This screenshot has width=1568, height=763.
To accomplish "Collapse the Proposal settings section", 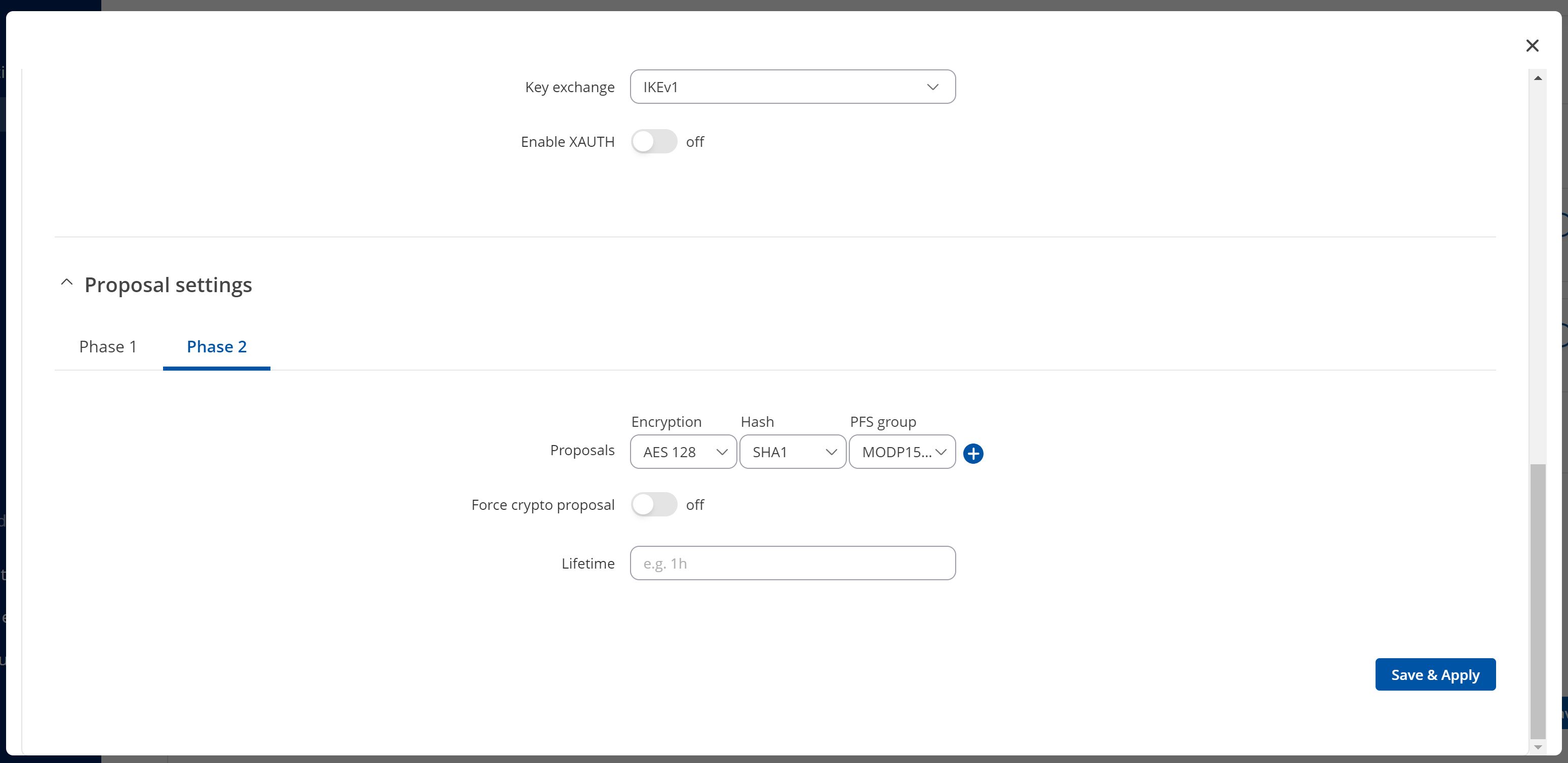I will [67, 283].
